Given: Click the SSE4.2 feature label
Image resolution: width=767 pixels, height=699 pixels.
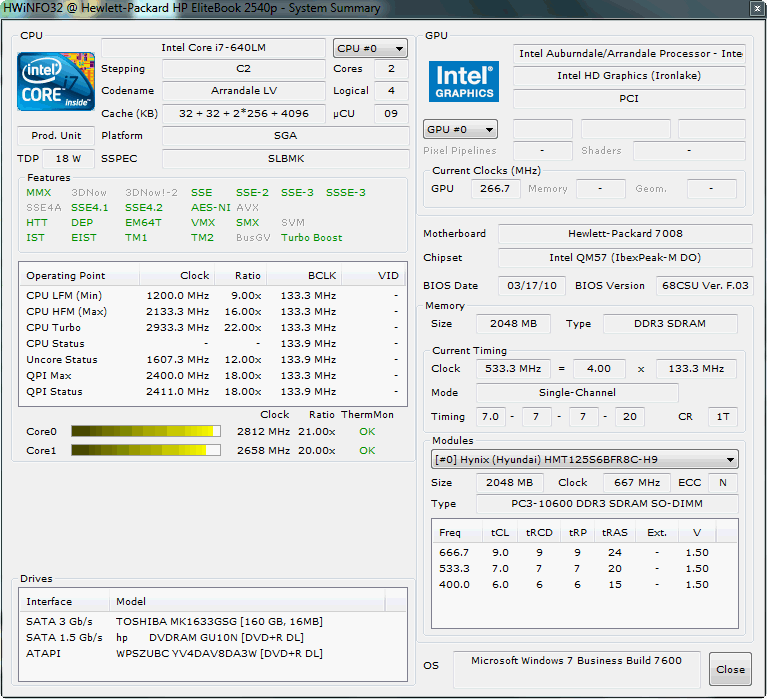Looking at the screenshot, I should point(144,207).
